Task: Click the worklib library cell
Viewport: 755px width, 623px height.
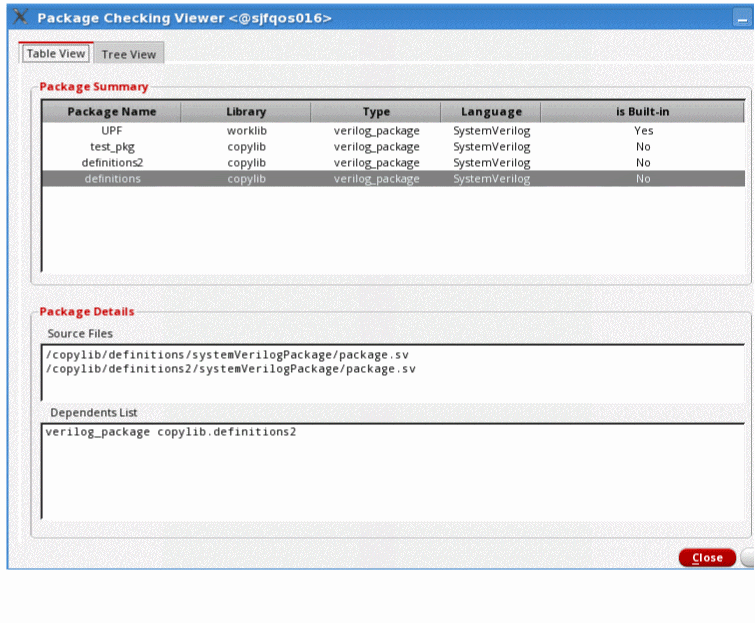Action: (x=246, y=131)
